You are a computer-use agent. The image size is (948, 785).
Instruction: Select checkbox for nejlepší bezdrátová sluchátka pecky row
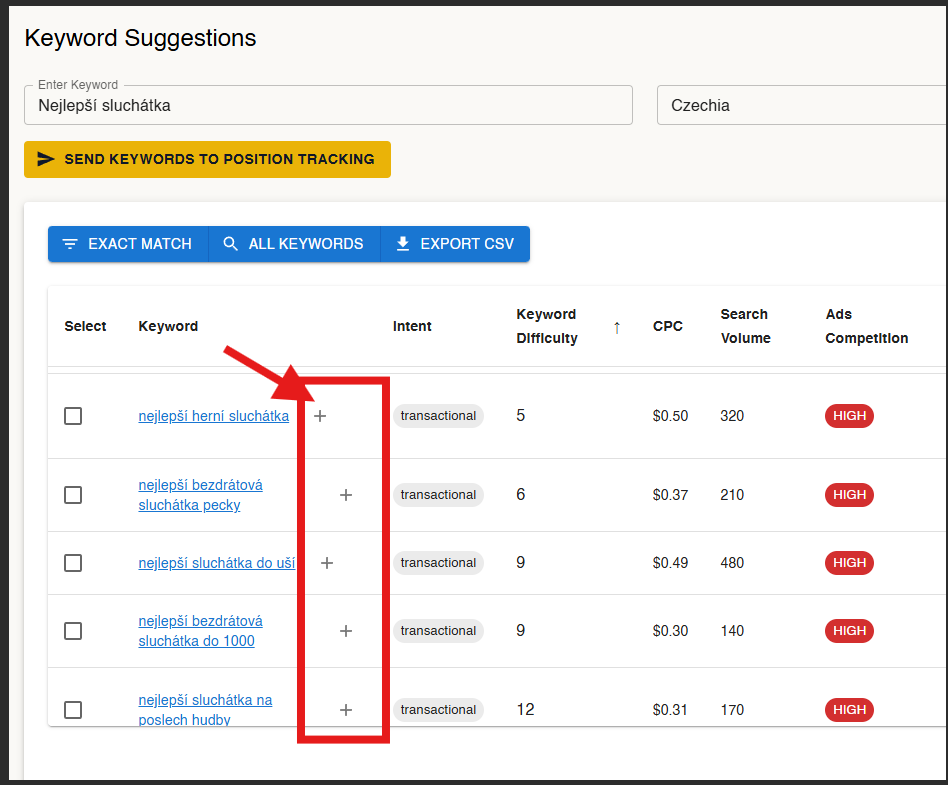pos(73,495)
